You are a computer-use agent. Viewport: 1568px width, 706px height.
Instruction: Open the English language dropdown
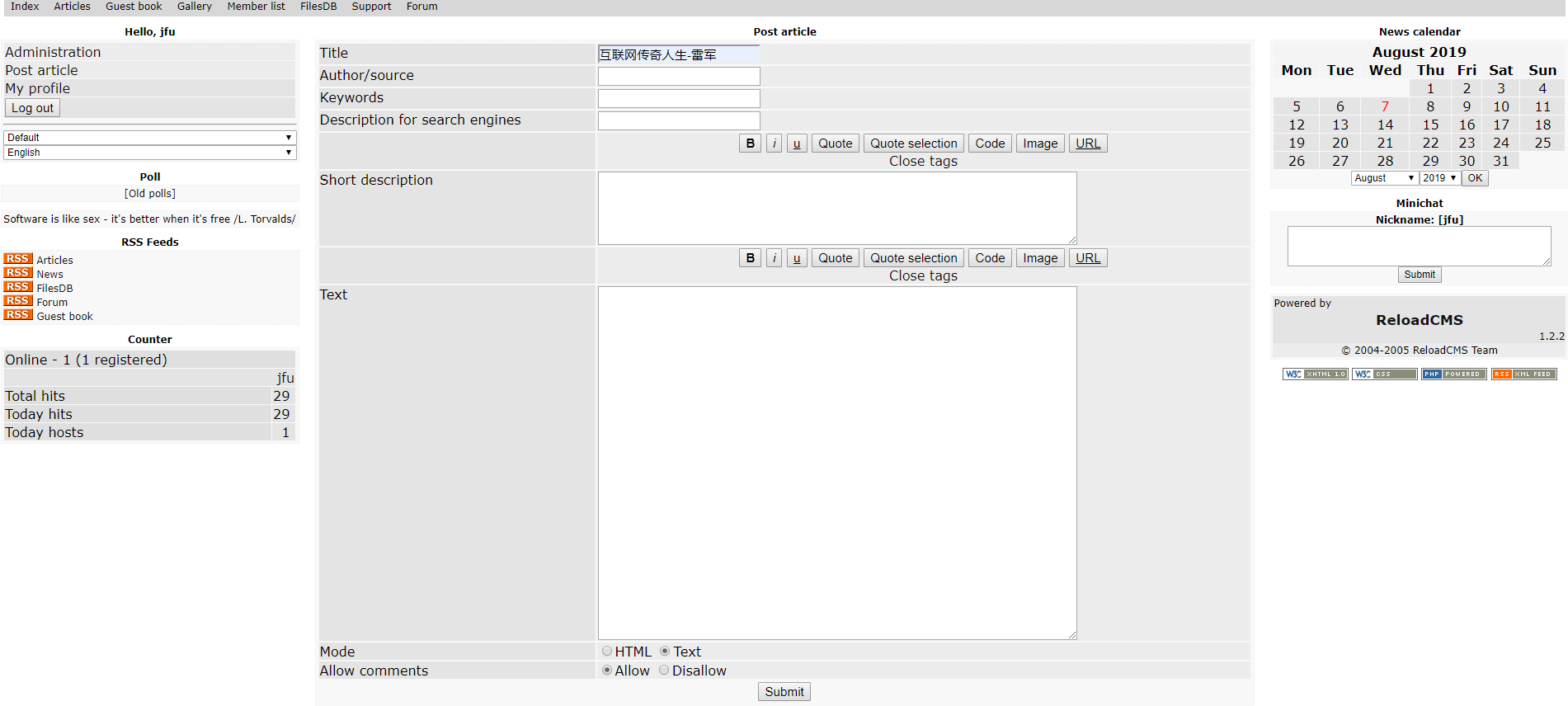point(150,153)
